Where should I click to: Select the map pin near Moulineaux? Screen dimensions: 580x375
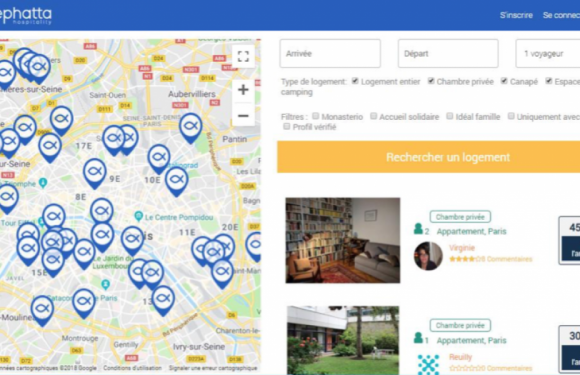(x=42, y=311)
